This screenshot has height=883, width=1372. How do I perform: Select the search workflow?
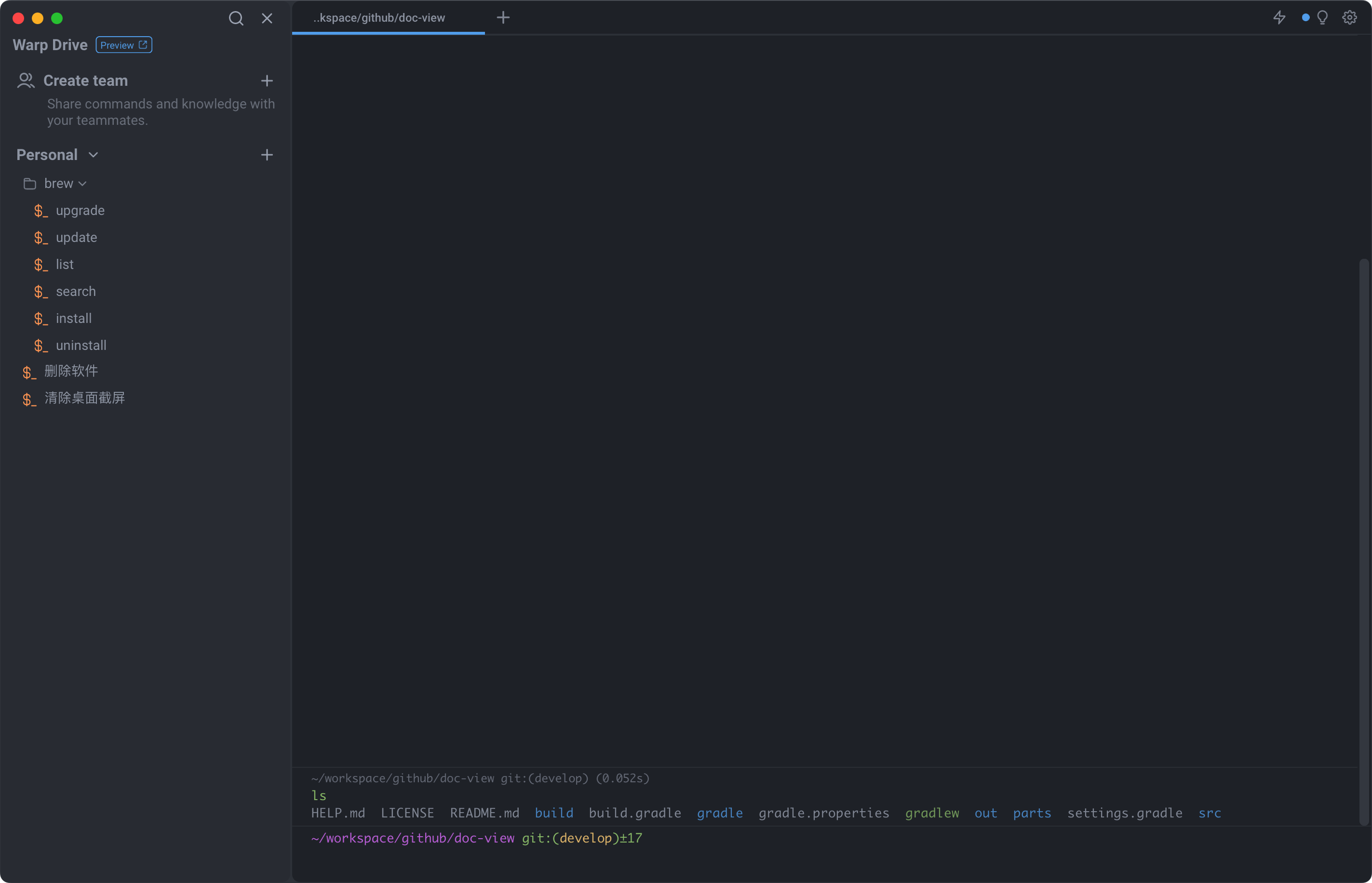pyautogui.click(x=76, y=291)
